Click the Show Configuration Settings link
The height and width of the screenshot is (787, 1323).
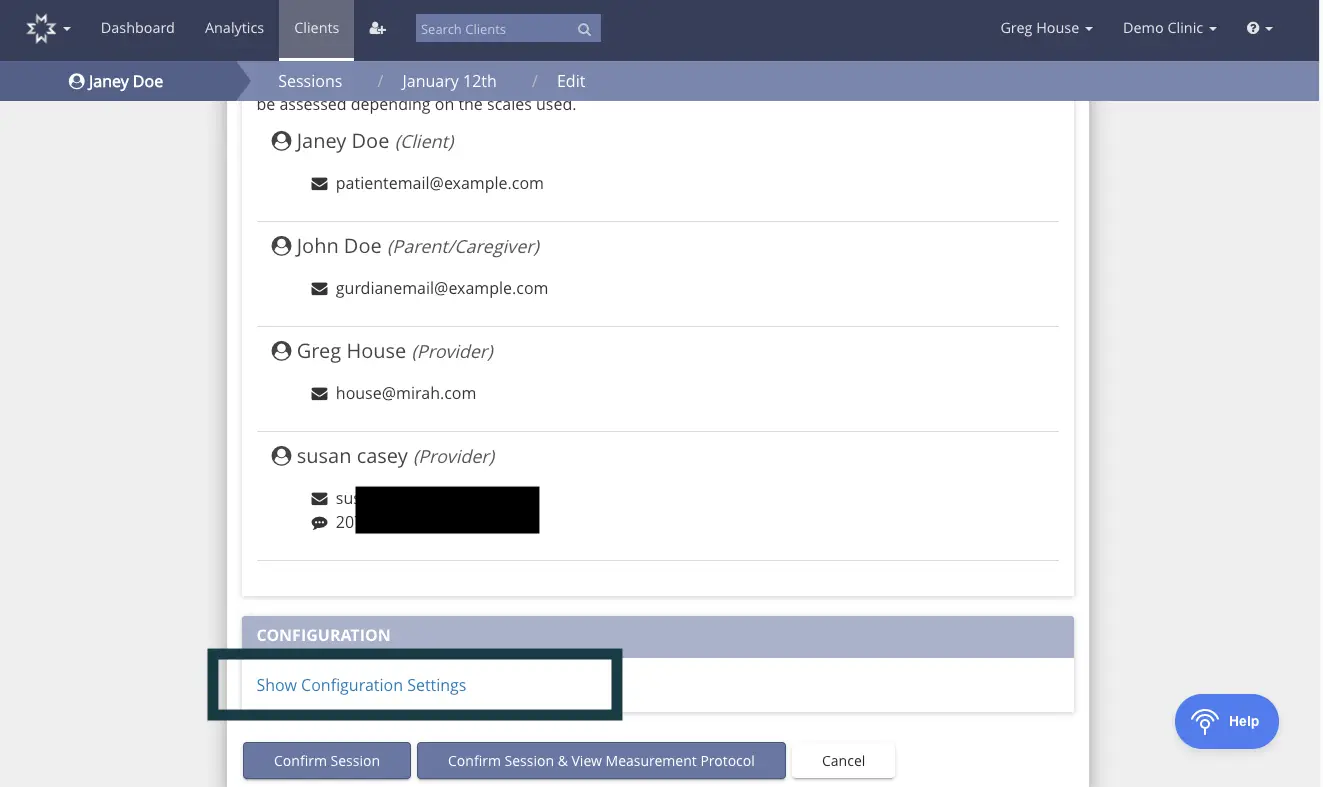click(x=361, y=686)
